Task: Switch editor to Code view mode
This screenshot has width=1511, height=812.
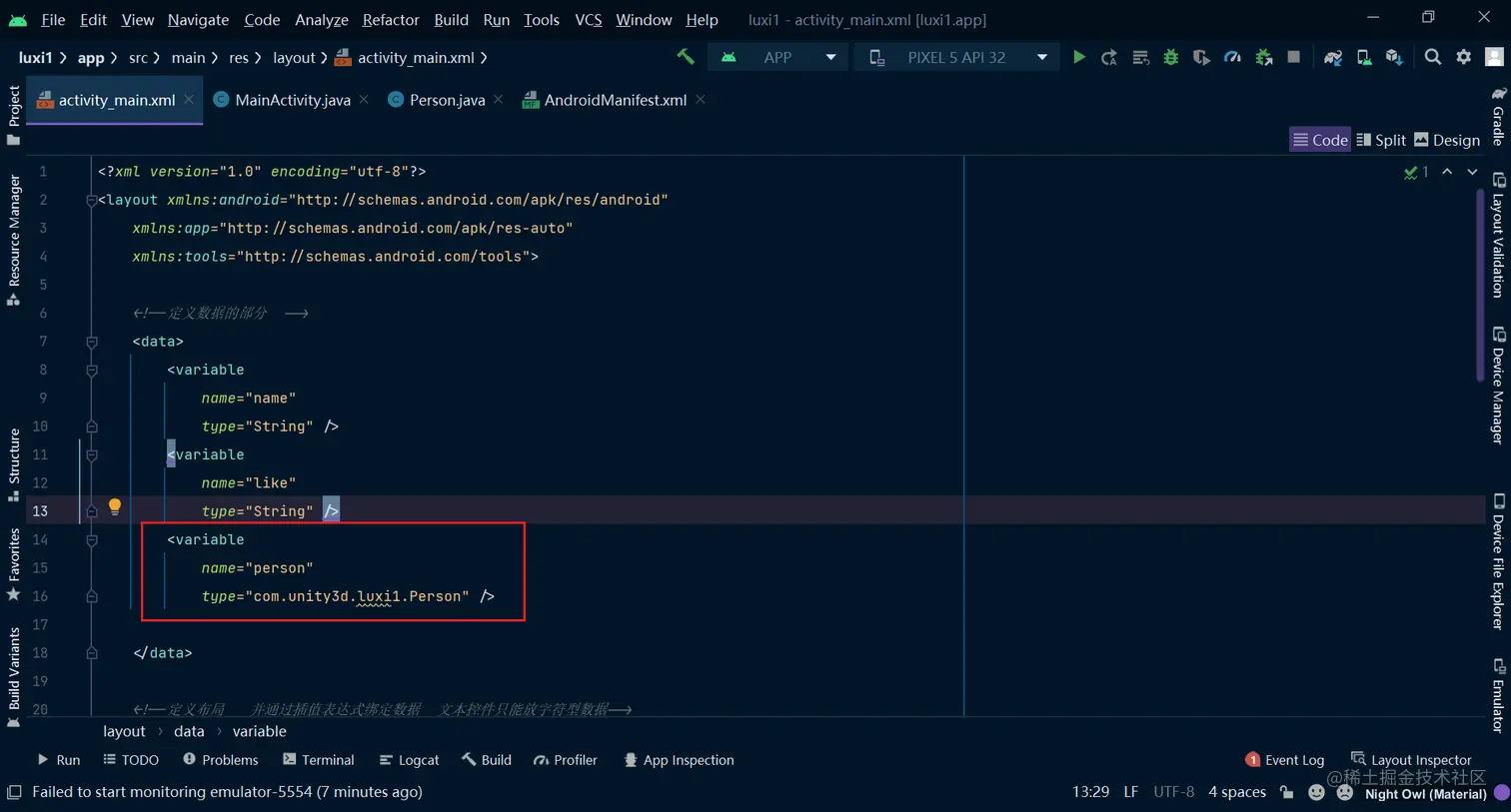Action: (x=1320, y=140)
